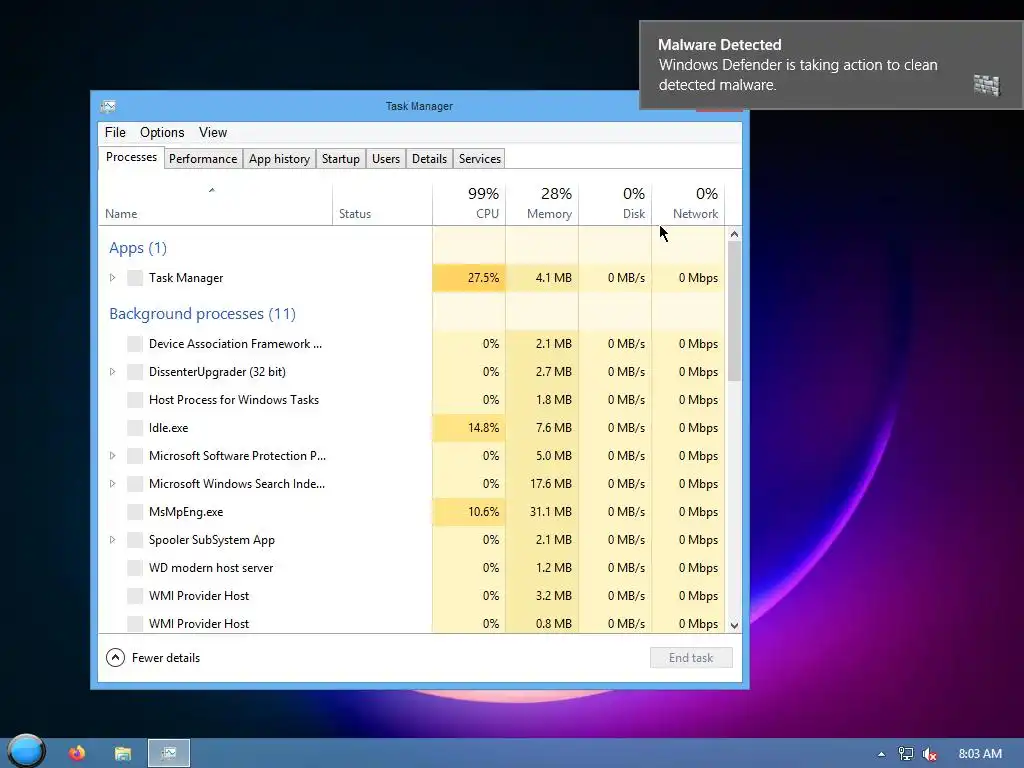The width and height of the screenshot is (1024, 768).
Task: Click the 14.8% CPU cell
Action: (x=469, y=428)
